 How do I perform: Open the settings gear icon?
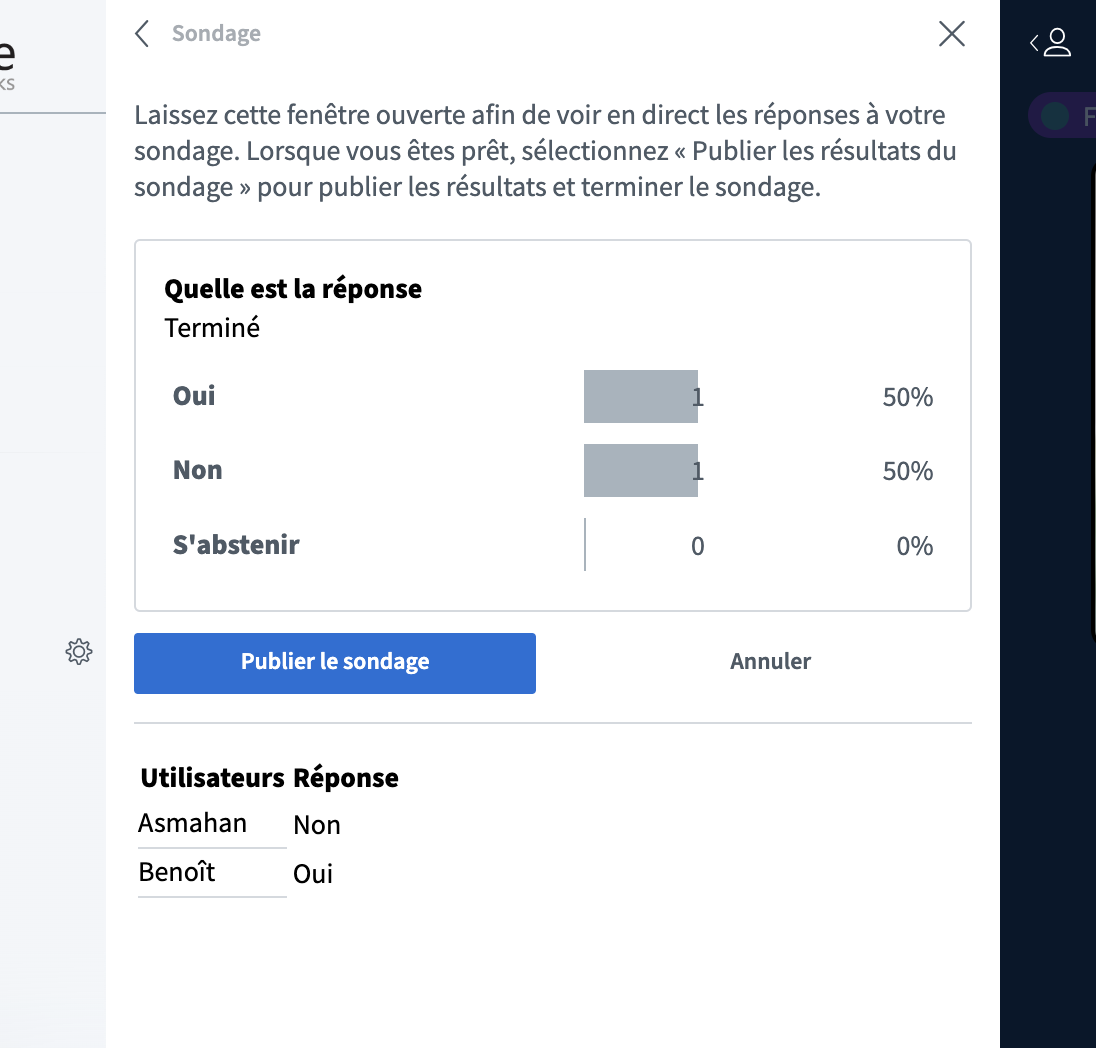79,651
